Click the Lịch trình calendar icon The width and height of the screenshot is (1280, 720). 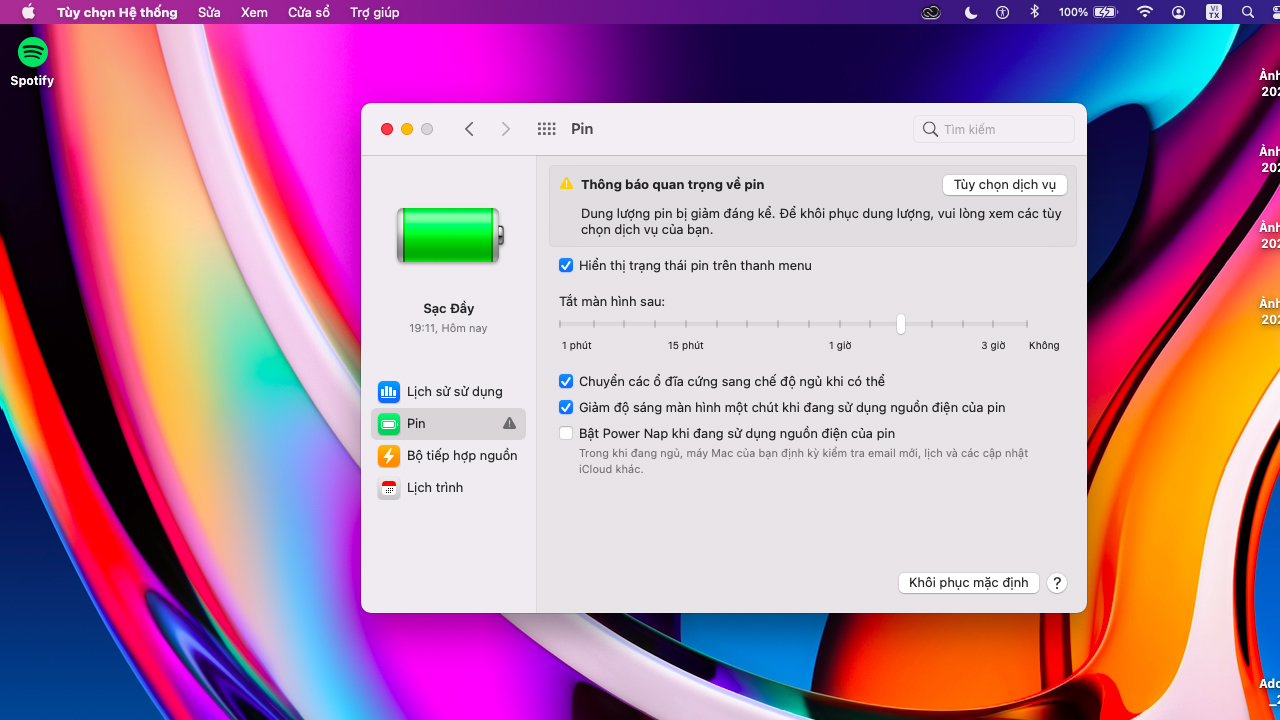(389, 488)
